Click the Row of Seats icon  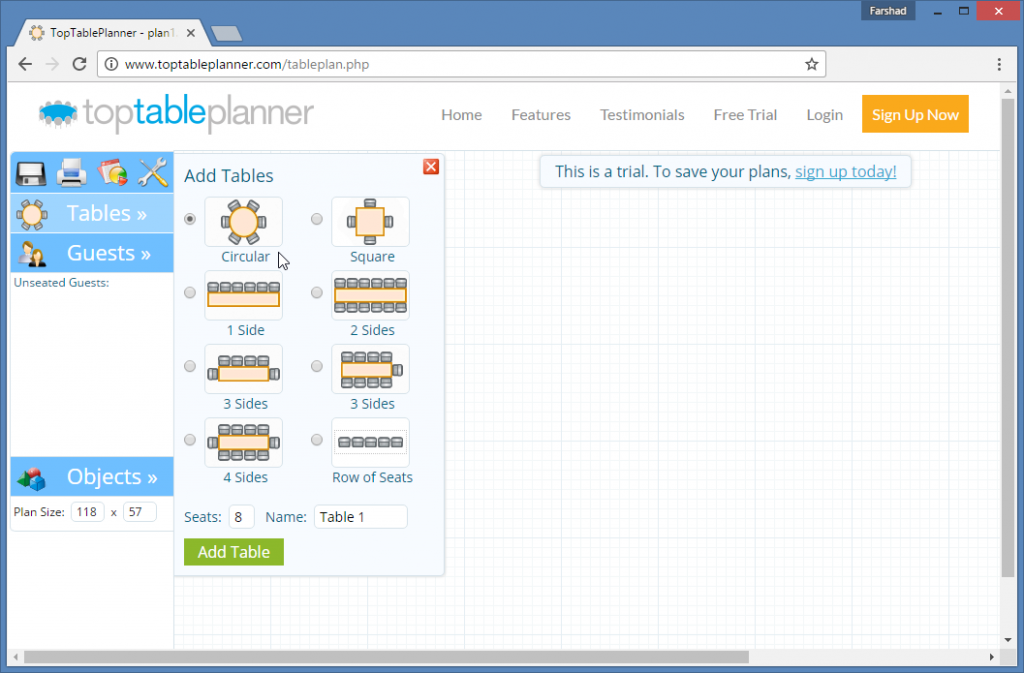tap(371, 442)
